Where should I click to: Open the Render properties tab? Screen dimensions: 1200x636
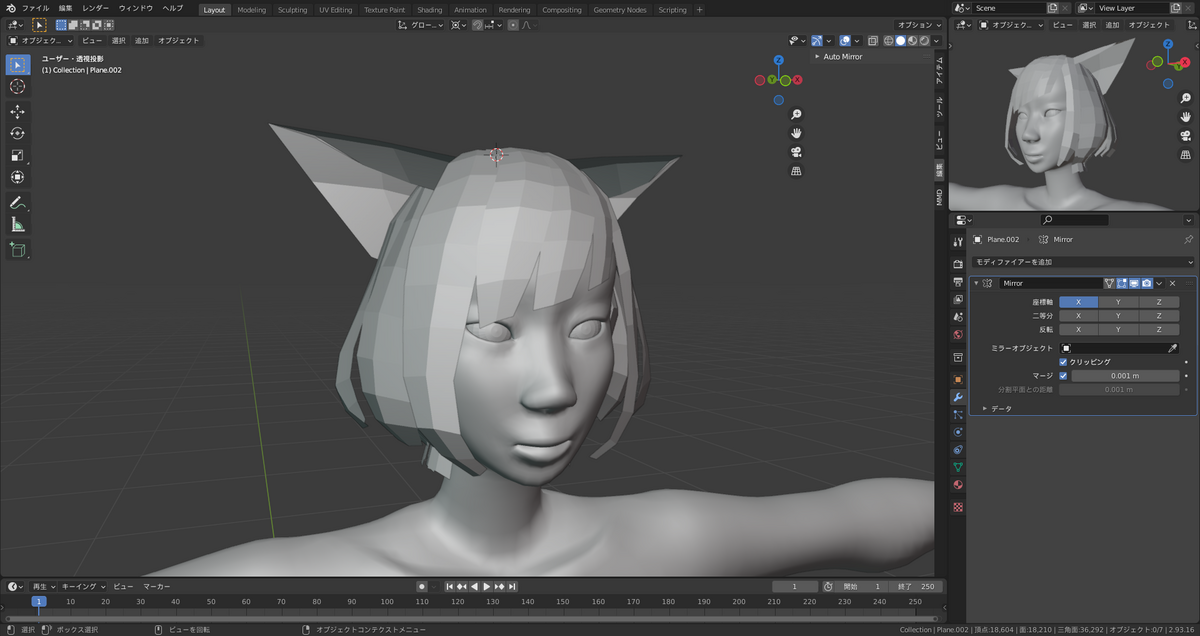tap(958, 265)
